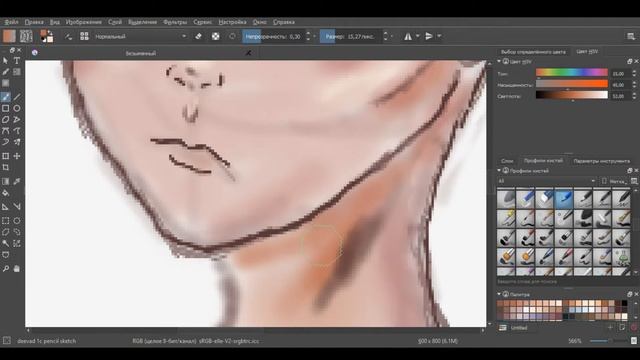Select the polygon tool
This screenshot has width=640, height=360.
5,120
